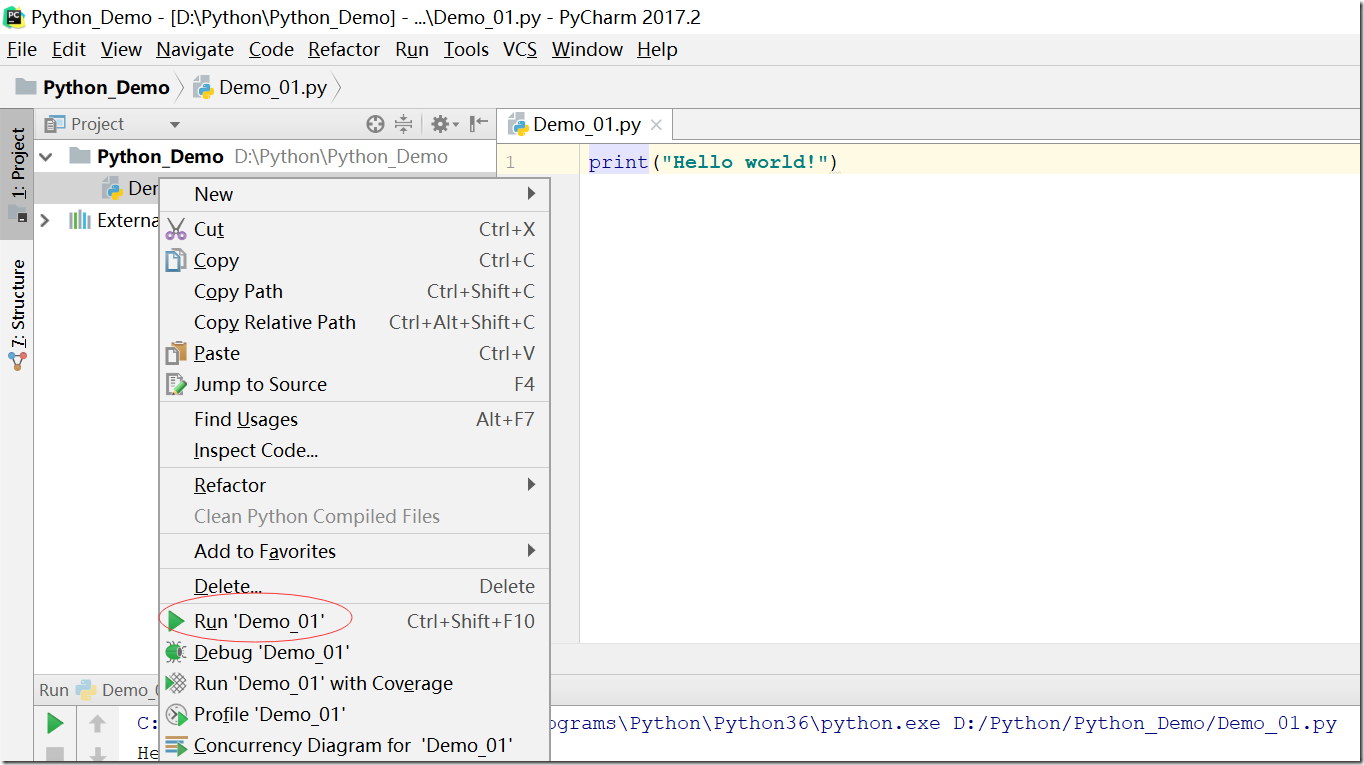Choose Copy from context menu
1364x765 pixels.
coord(355,260)
